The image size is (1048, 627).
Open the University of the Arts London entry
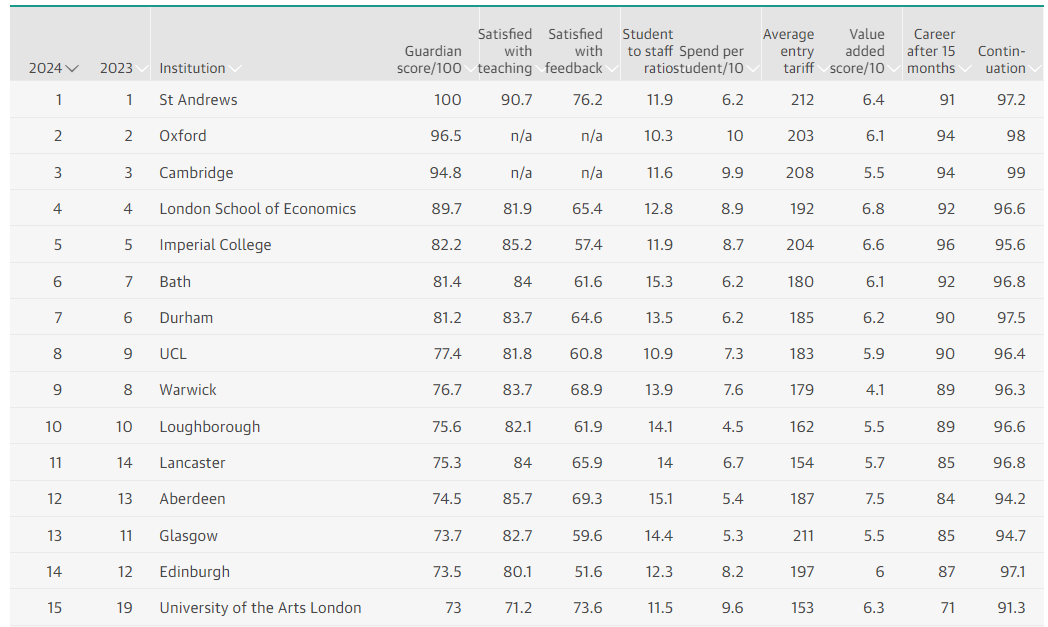point(260,608)
